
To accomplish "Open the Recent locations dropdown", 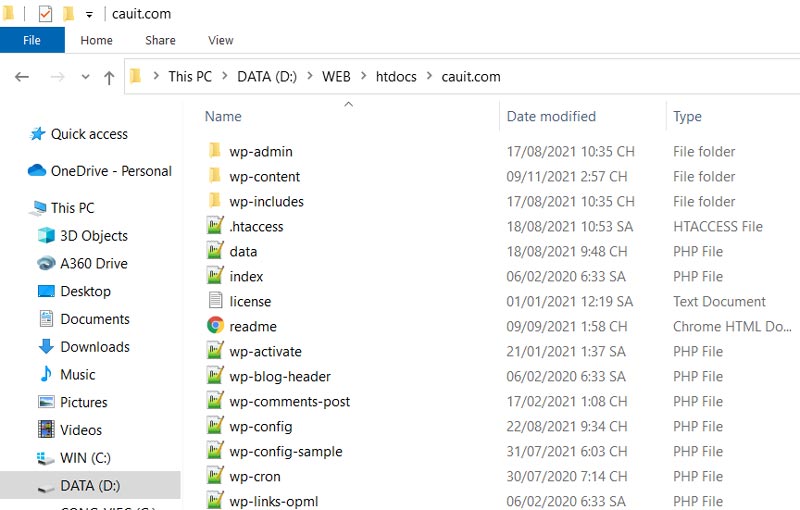I will [x=85, y=77].
